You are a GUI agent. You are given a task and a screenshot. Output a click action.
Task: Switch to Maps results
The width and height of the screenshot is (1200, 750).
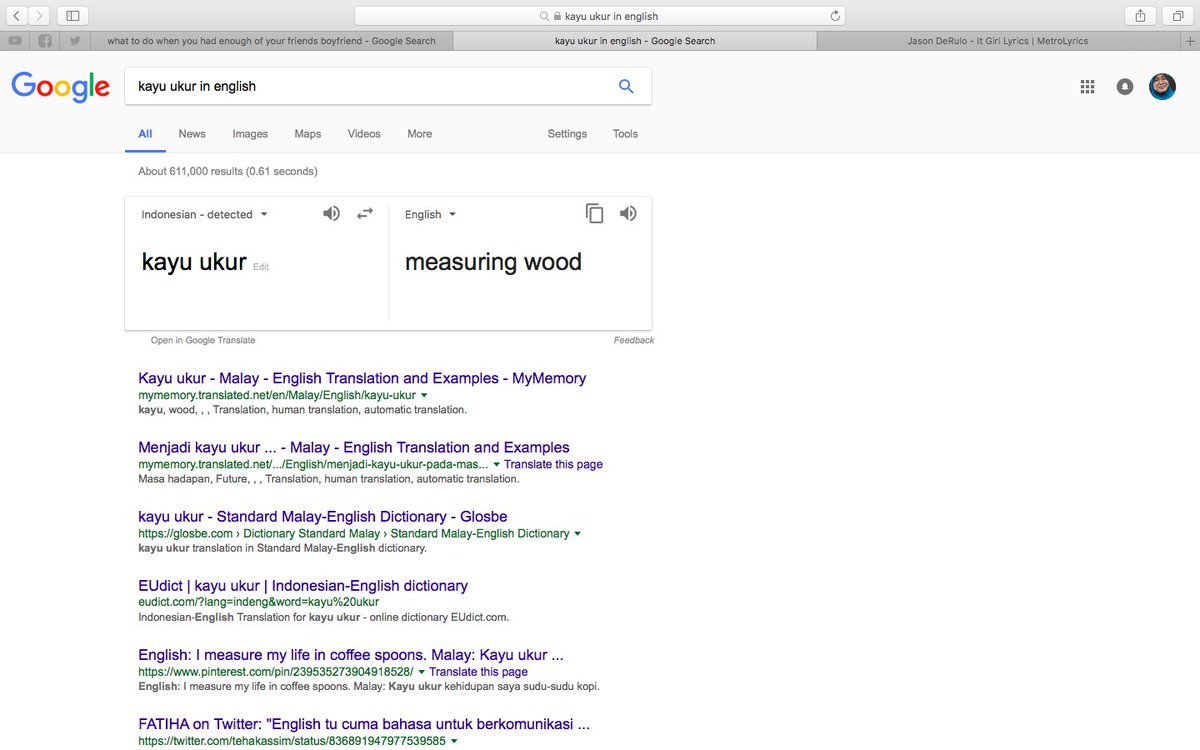[308, 134]
